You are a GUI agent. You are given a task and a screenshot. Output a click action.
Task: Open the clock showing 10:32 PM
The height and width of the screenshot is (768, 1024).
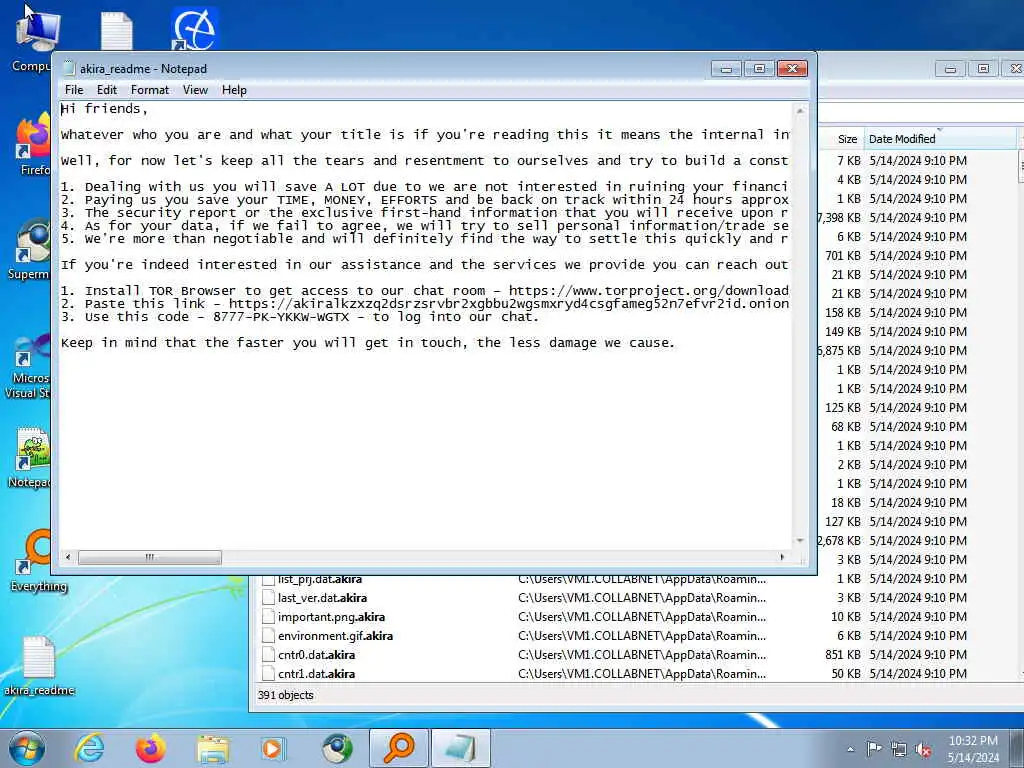[973, 748]
